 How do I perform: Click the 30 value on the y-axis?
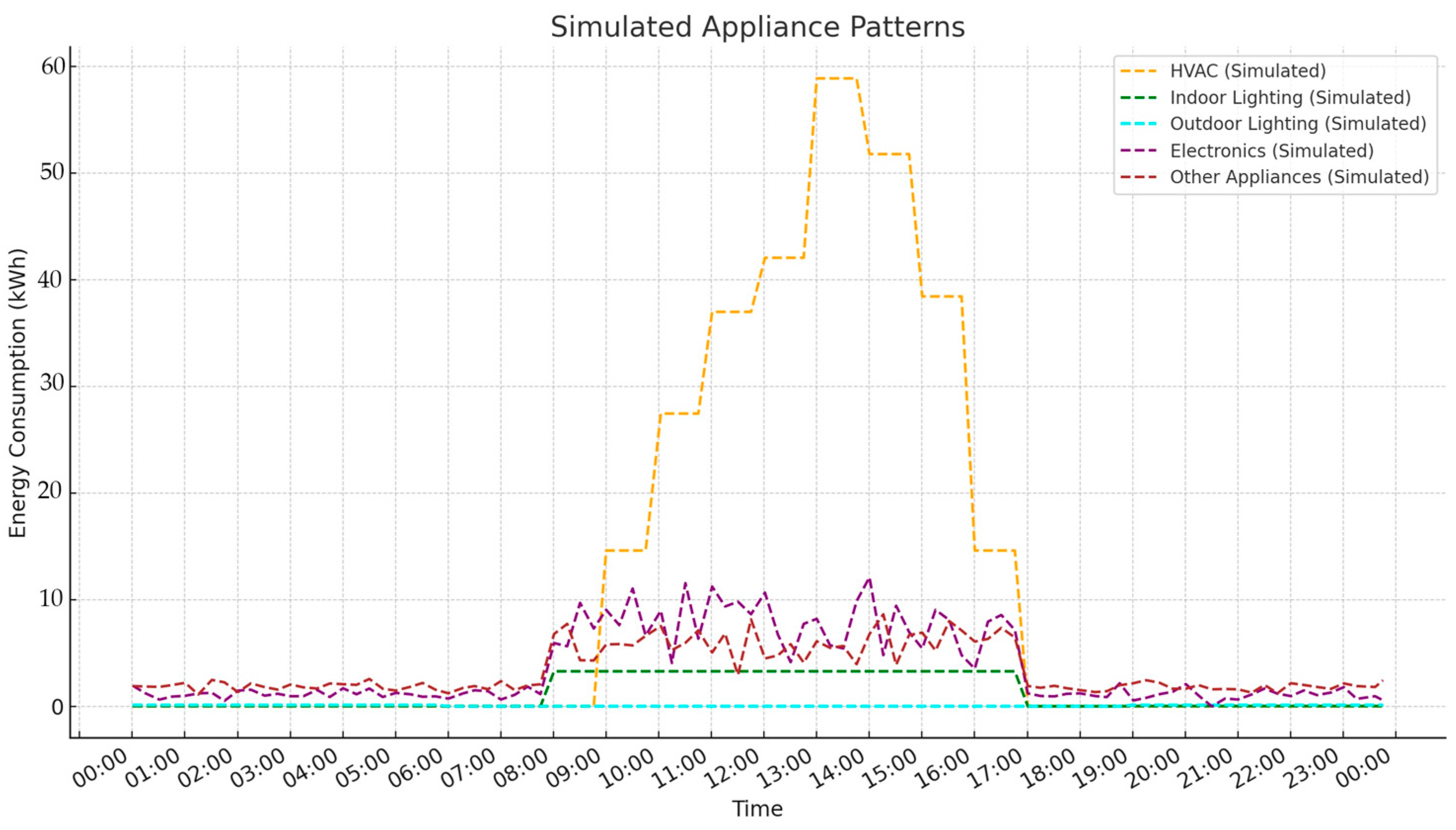53,383
